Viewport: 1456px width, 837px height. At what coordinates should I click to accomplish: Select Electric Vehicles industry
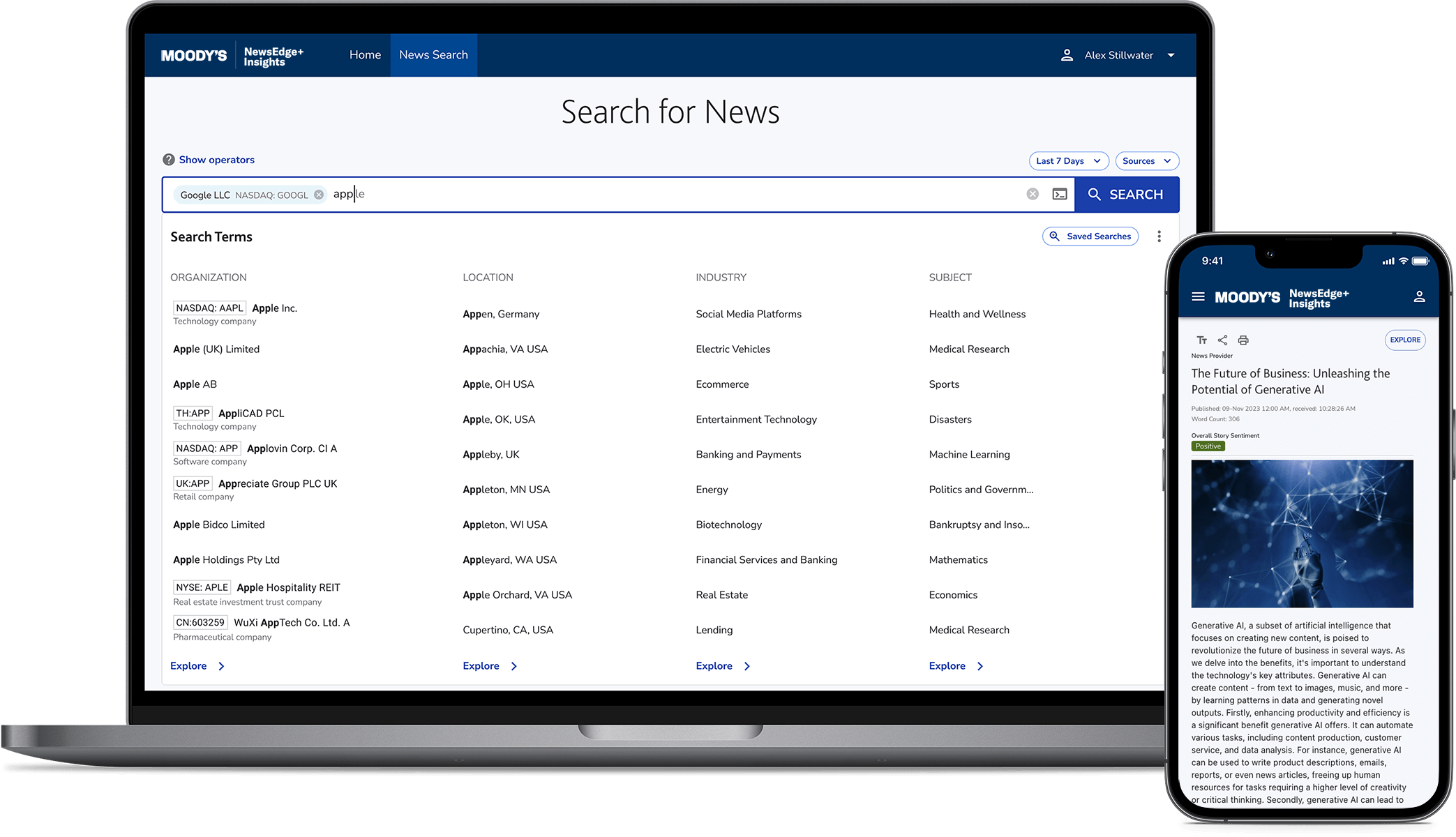coord(733,349)
